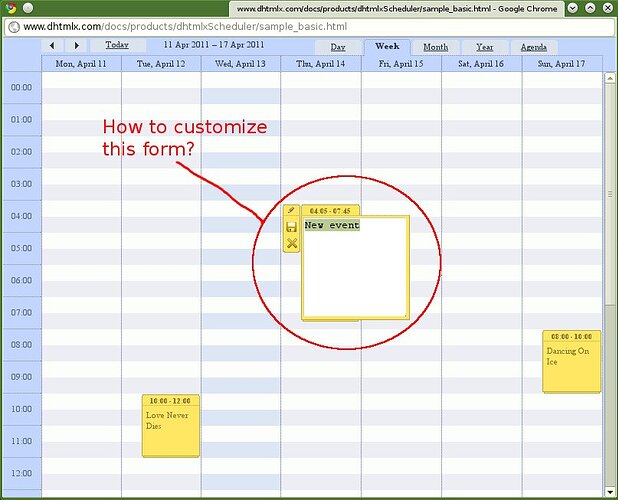Viewport: 618px width, 500px height.
Task: Open the Year view tab
Action: tap(484, 47)
